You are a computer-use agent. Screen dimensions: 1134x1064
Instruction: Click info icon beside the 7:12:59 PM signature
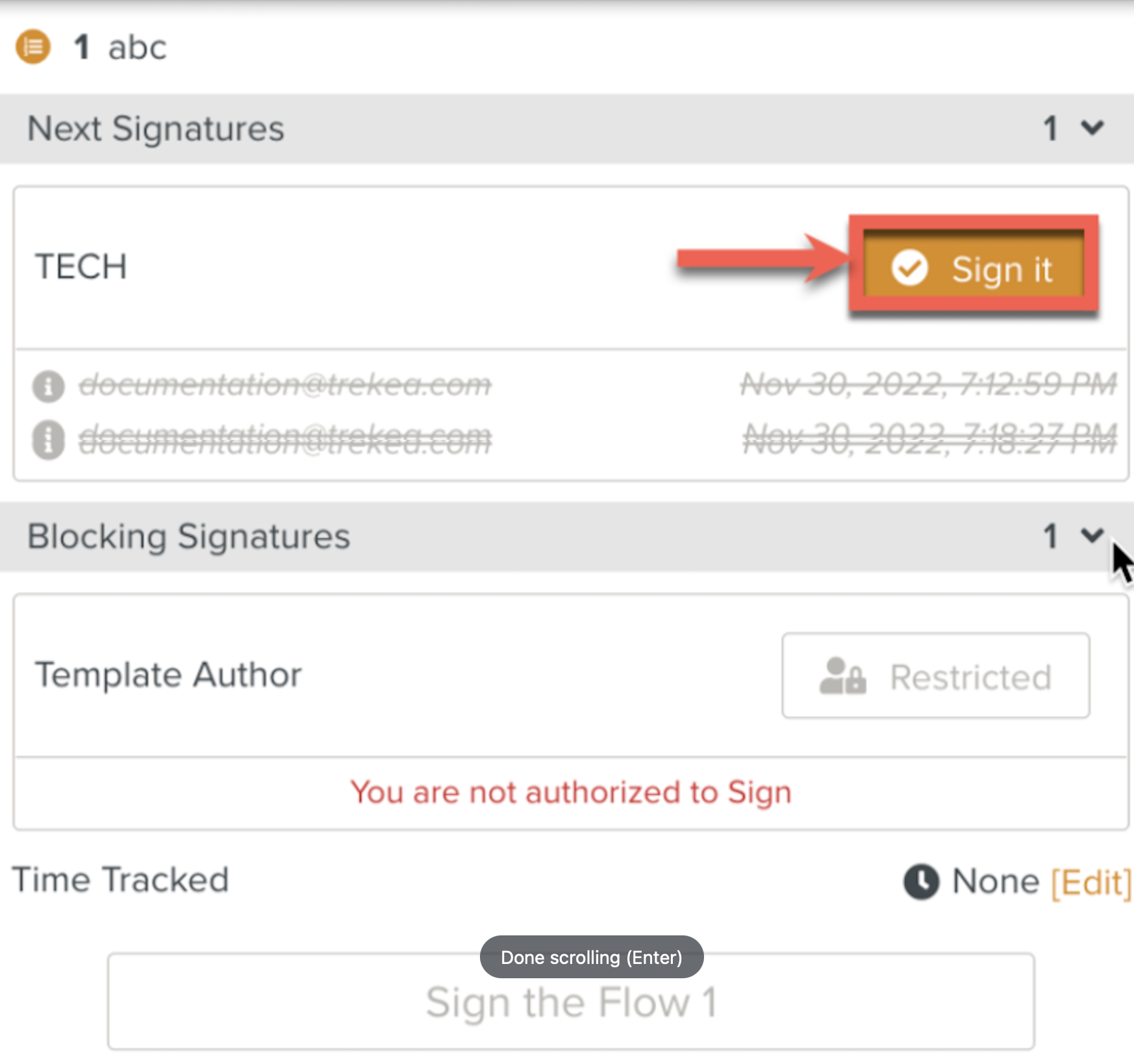pos(49,386)
